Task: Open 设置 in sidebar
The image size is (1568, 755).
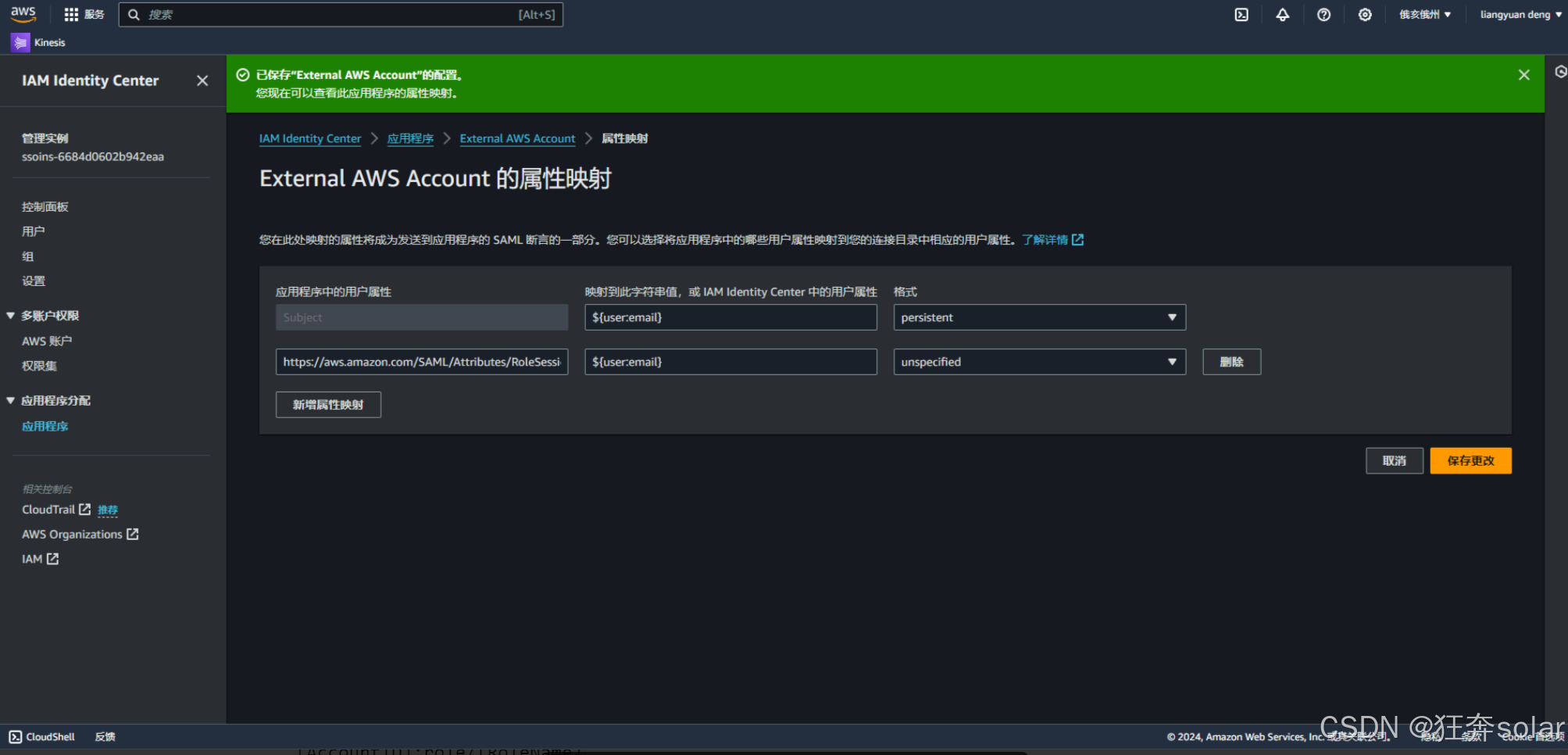Action: click(x=34, y=281)
